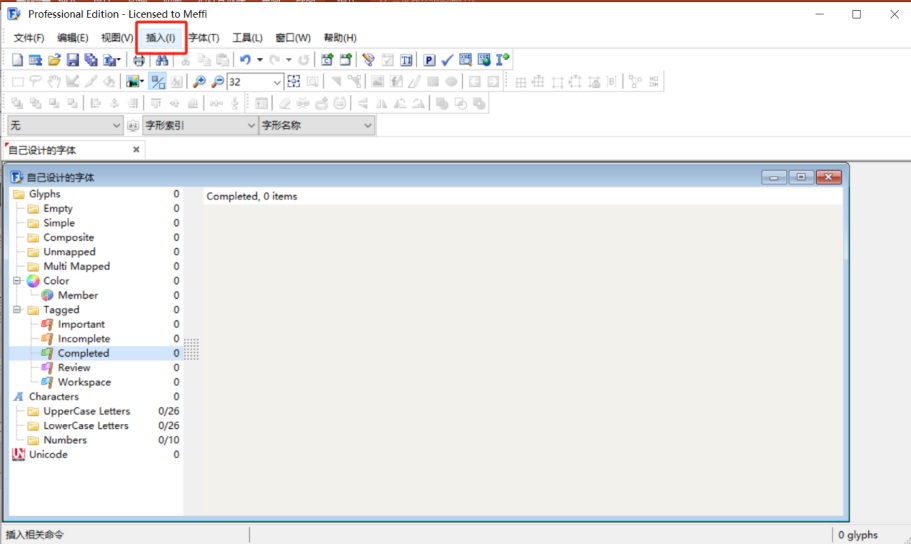This screenshot has width=911, height=544.
Task: Click the insert characters icon with C
Action: tap(327, 59)
